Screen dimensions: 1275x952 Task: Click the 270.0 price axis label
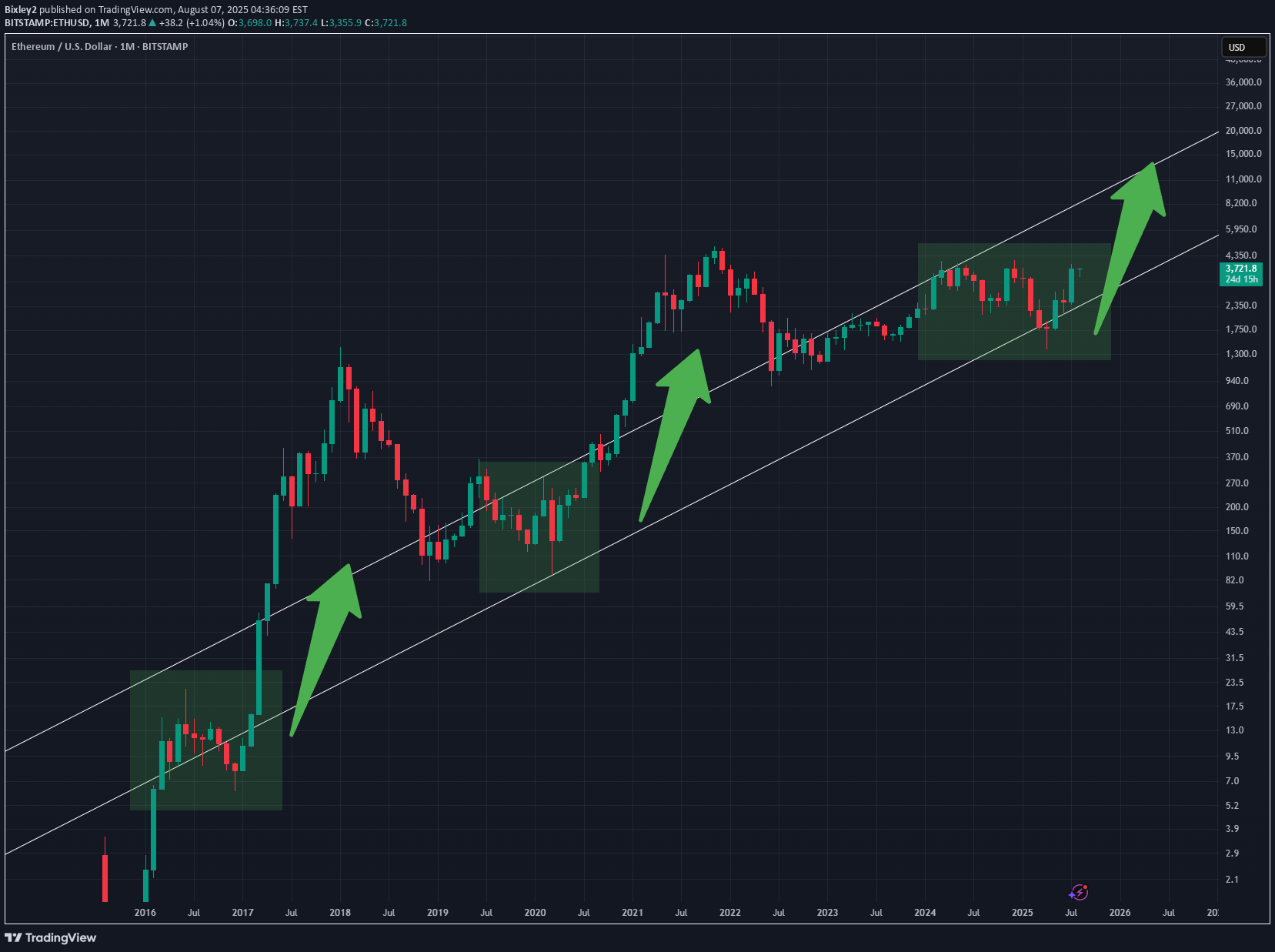point(1237,483)
